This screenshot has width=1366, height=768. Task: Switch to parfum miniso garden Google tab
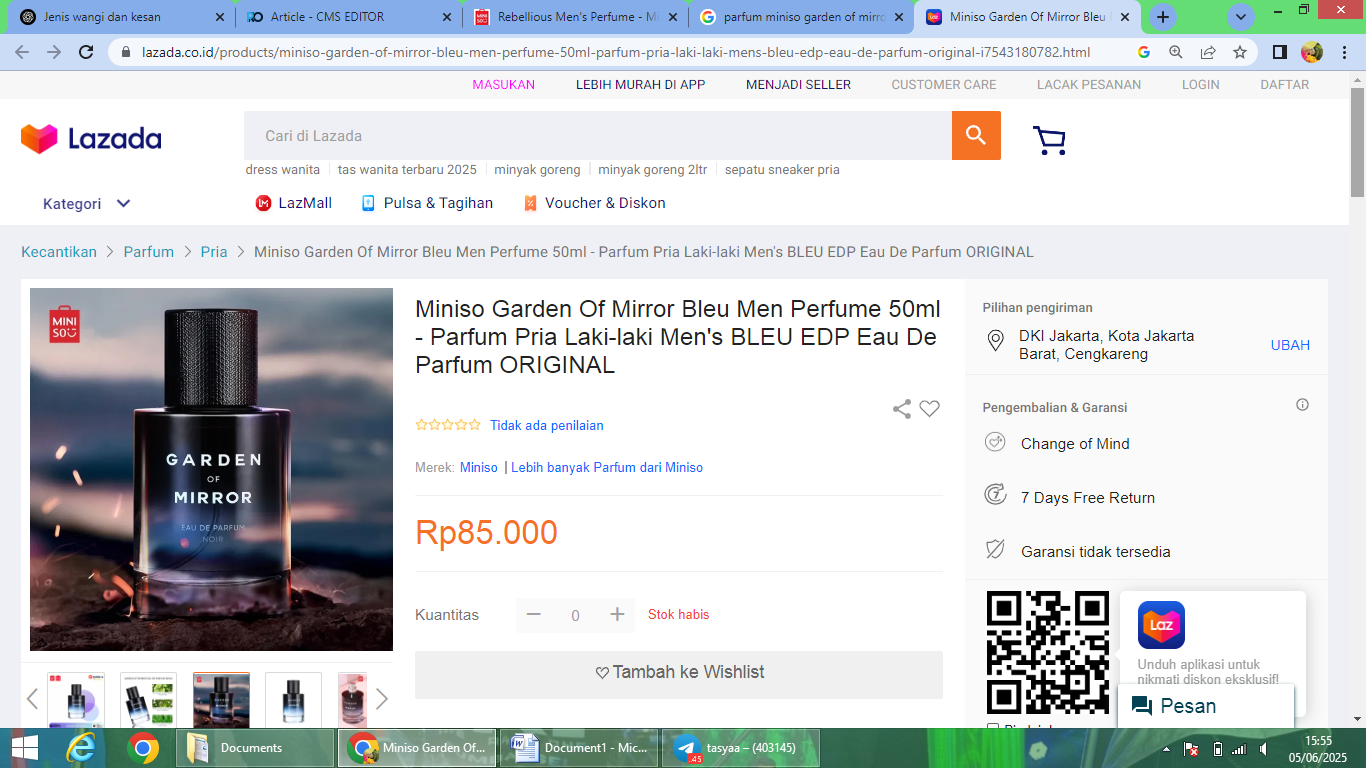point(803,17)
